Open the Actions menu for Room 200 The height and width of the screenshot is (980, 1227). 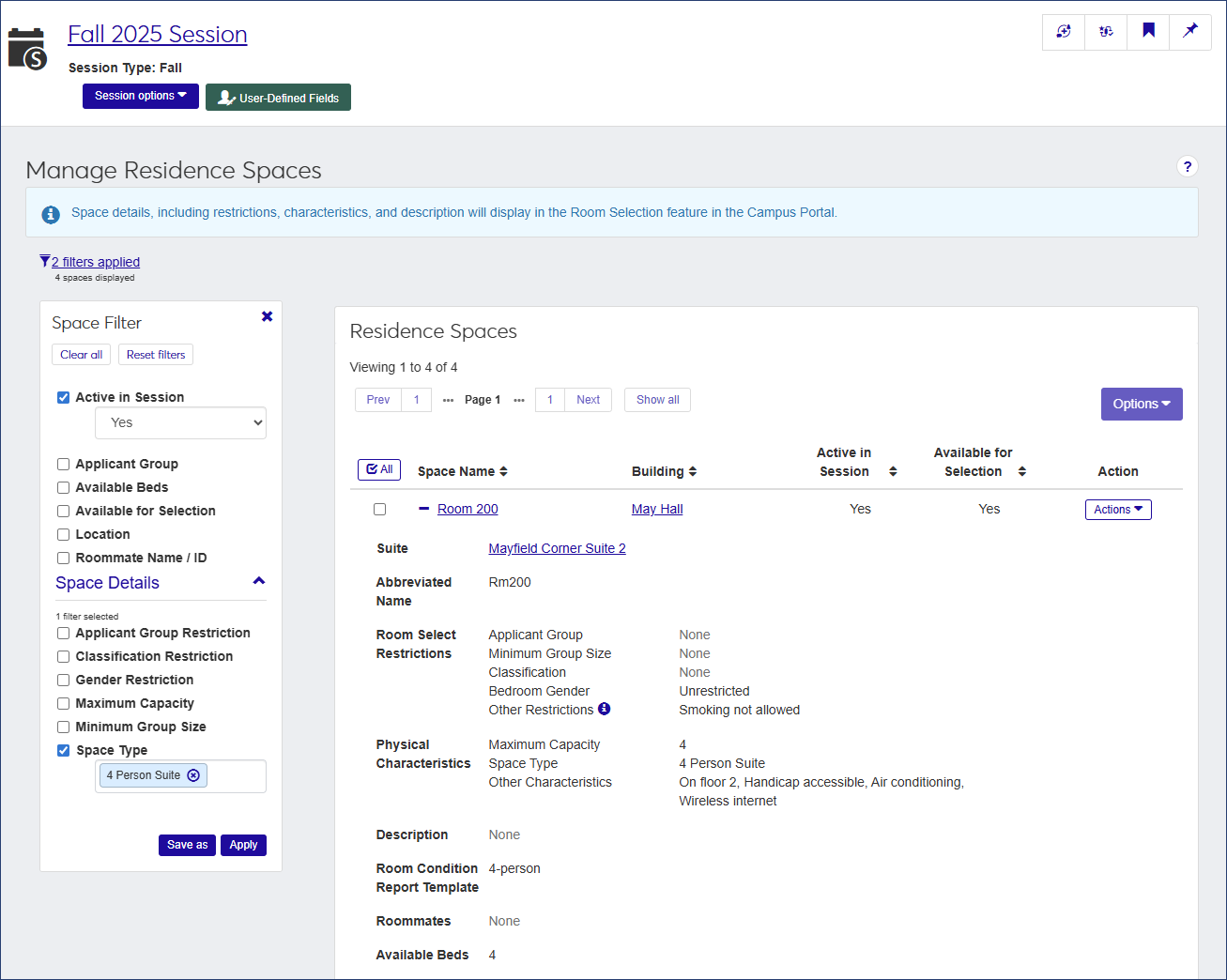[1118, 509]
